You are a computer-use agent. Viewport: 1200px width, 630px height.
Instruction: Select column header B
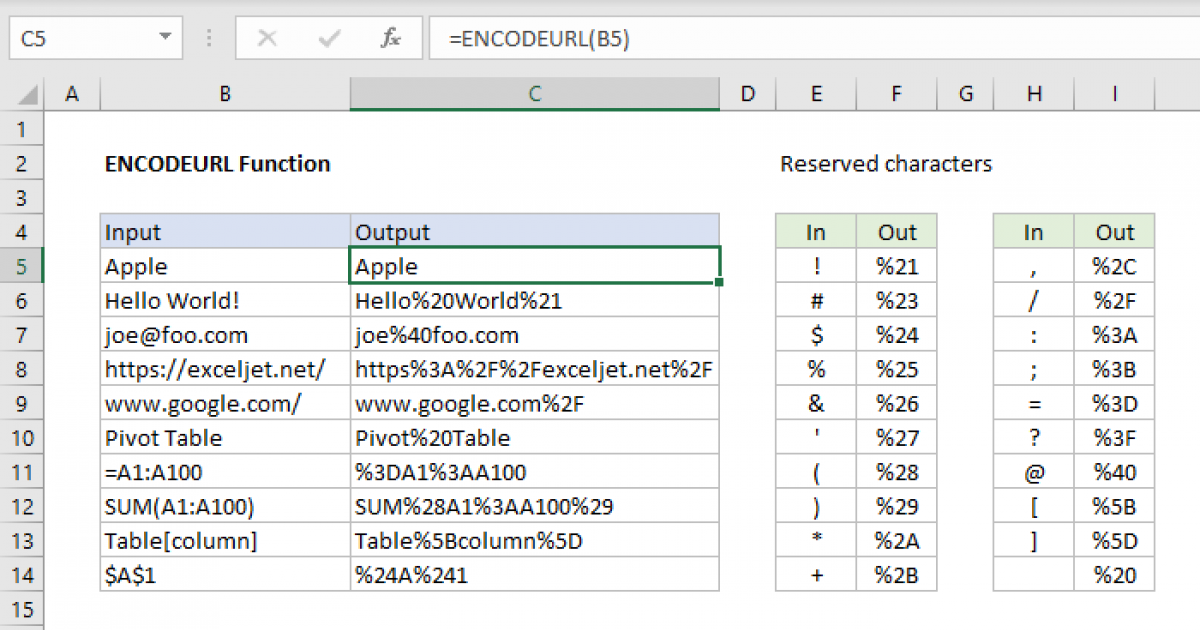point(224,93)
